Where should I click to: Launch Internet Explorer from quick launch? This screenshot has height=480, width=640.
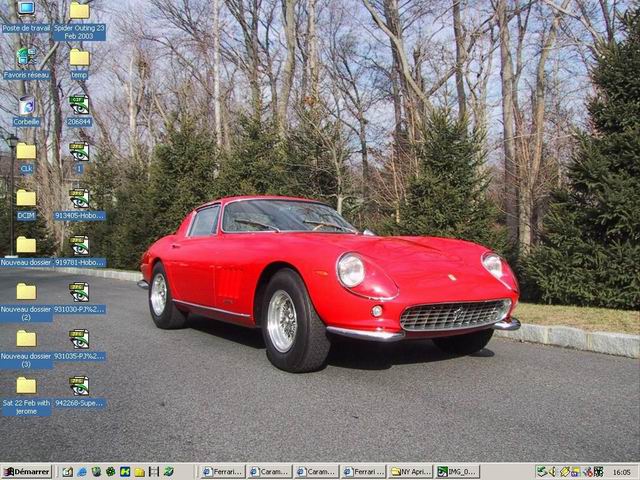pyautogui.click(x=82, y=472)
